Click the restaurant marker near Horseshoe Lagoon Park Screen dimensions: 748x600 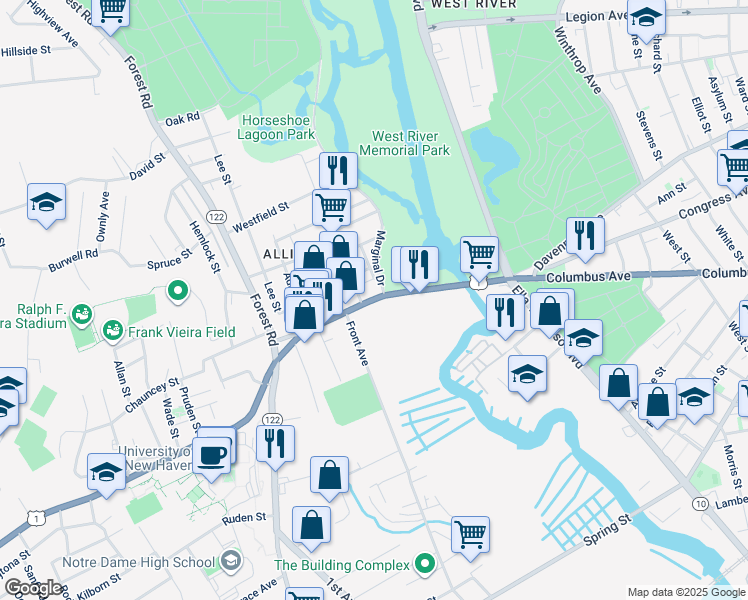tap(338, 171)
